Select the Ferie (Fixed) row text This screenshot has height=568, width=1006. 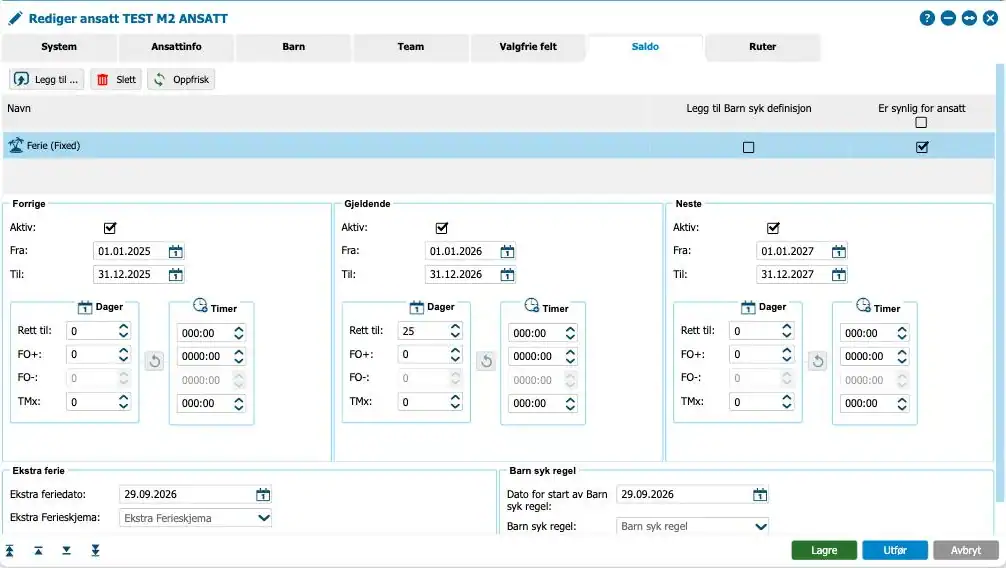coord(53,146)
